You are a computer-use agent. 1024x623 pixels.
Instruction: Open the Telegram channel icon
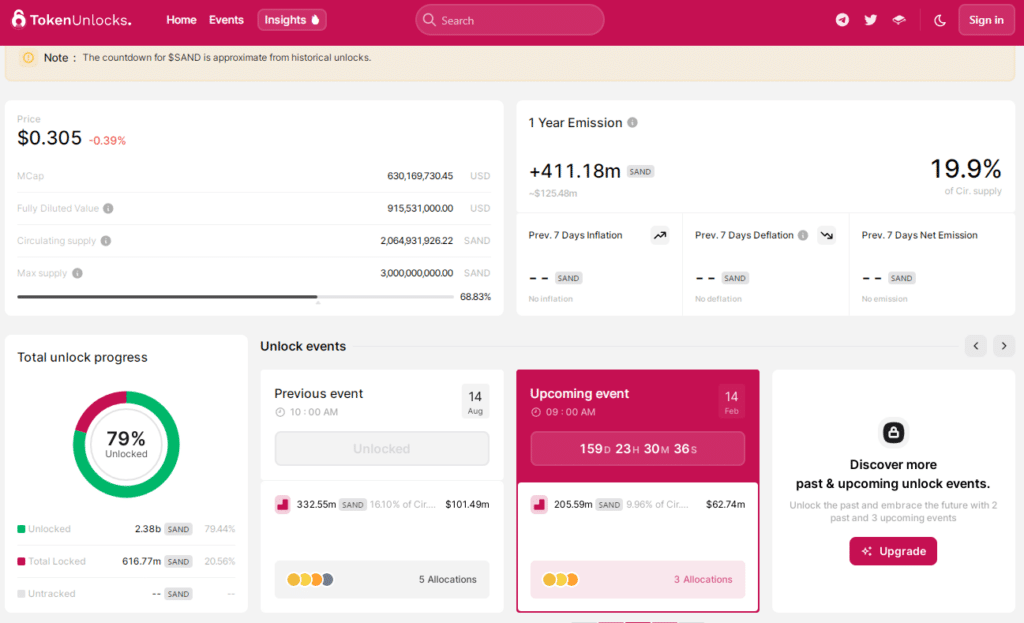pyautogui.click(x=842, y=20)
